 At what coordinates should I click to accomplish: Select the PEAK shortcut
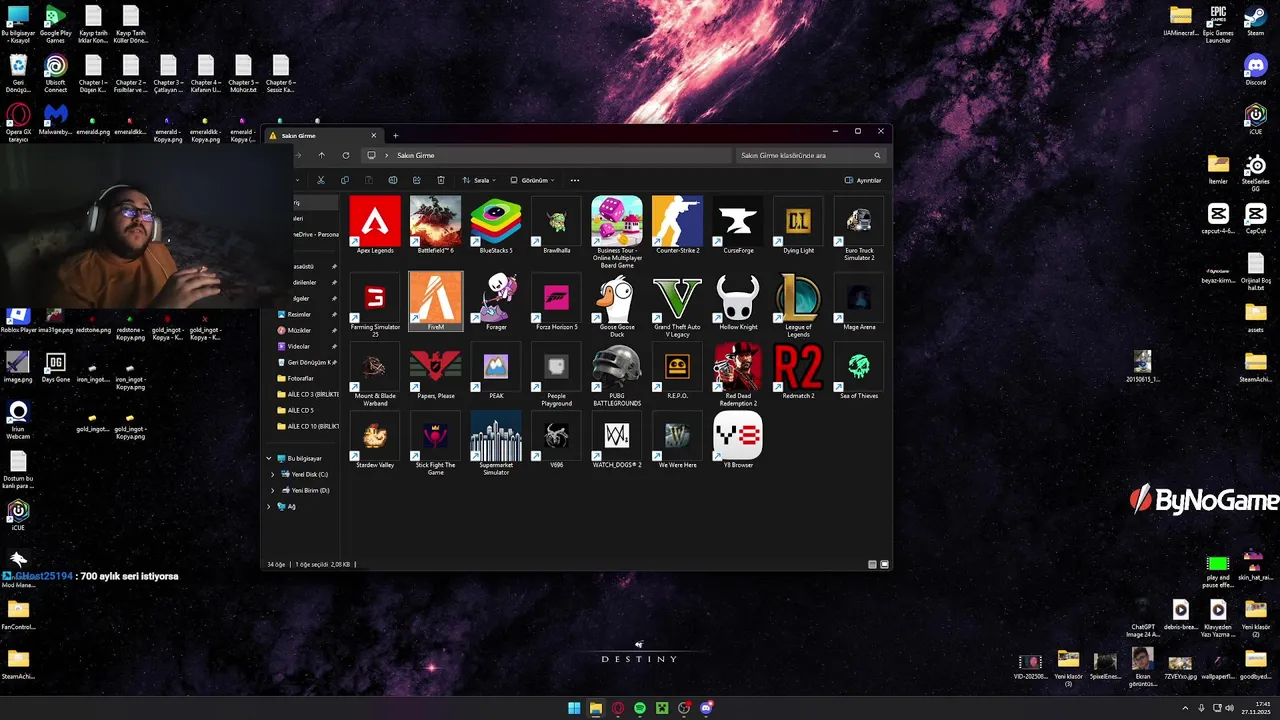tap(496, 371)
